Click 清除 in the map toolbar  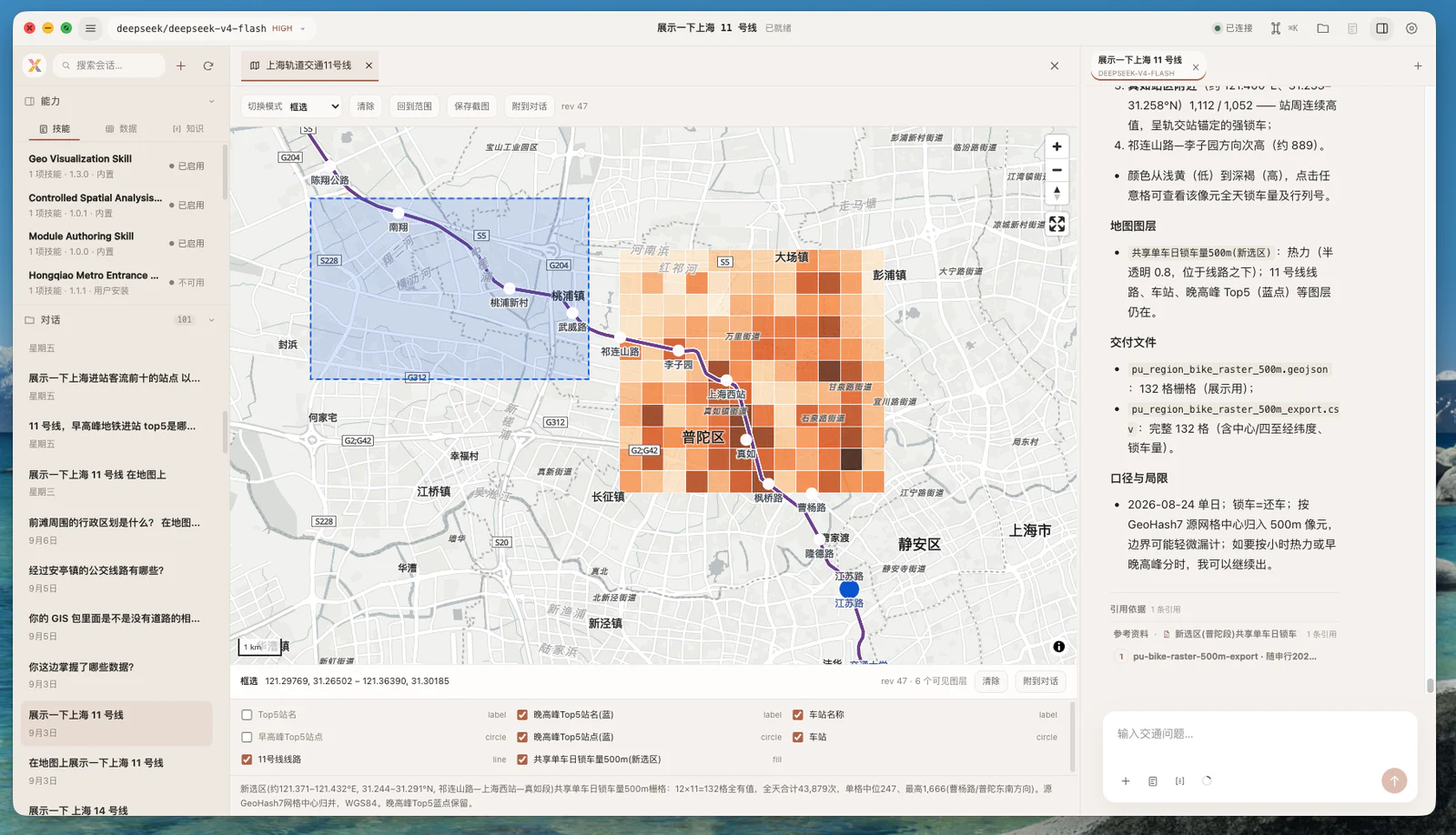[x=365, y=106]
